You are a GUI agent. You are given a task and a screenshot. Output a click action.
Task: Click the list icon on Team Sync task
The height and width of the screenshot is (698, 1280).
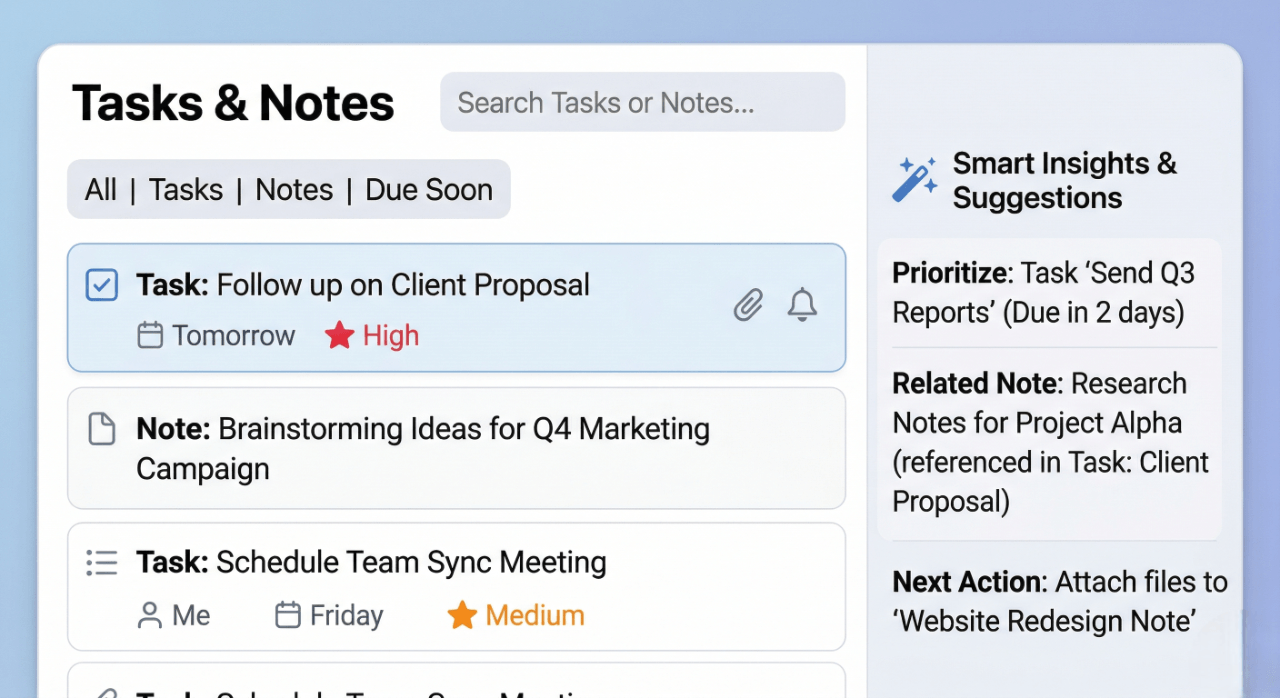click(102, 563)
